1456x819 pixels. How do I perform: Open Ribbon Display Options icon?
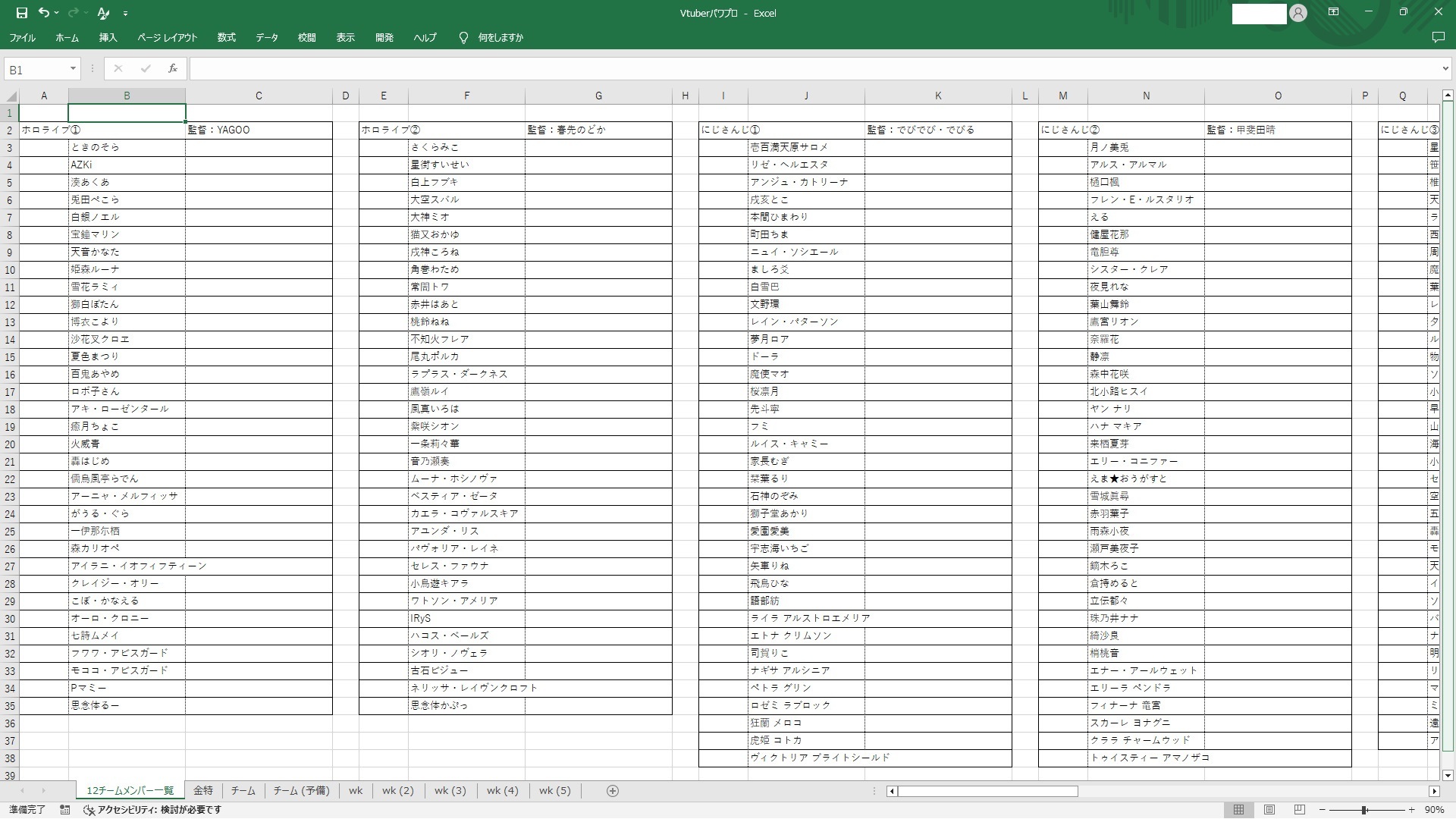(1333, 12)
